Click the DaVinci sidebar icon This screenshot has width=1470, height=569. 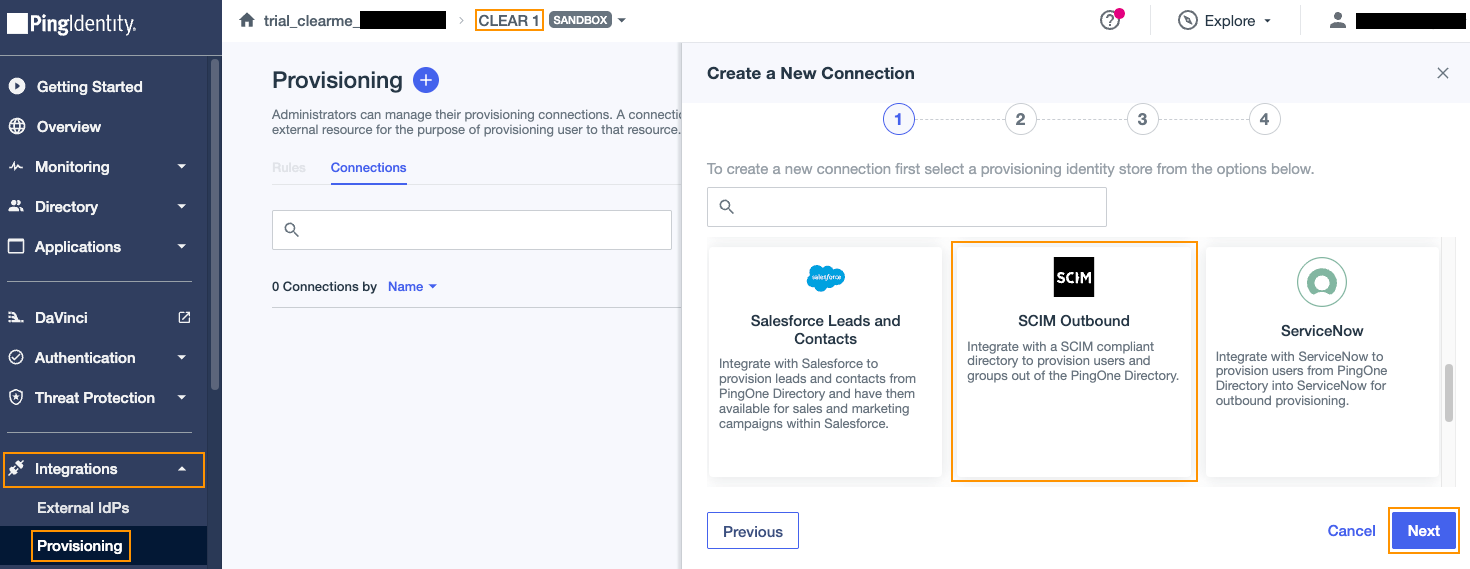(x=17, y=318)
